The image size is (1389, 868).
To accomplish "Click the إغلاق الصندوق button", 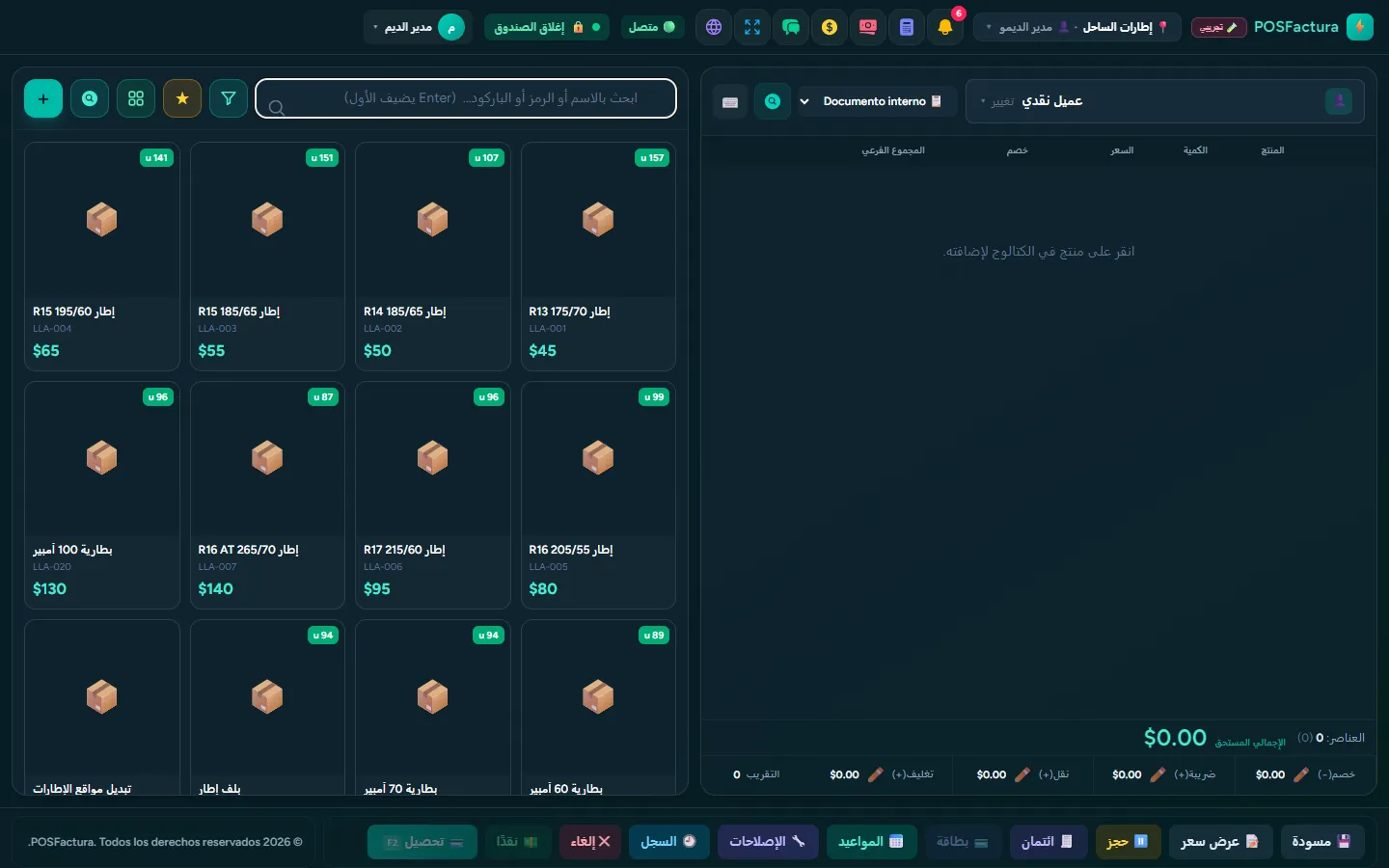I will (547, 27).
